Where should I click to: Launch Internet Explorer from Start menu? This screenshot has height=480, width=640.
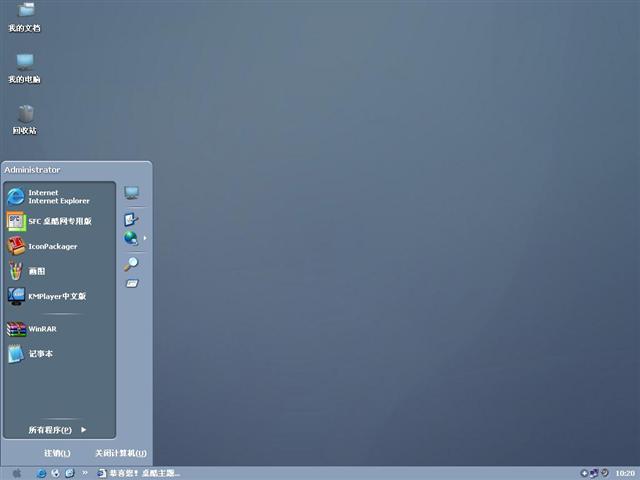(59, 197)
